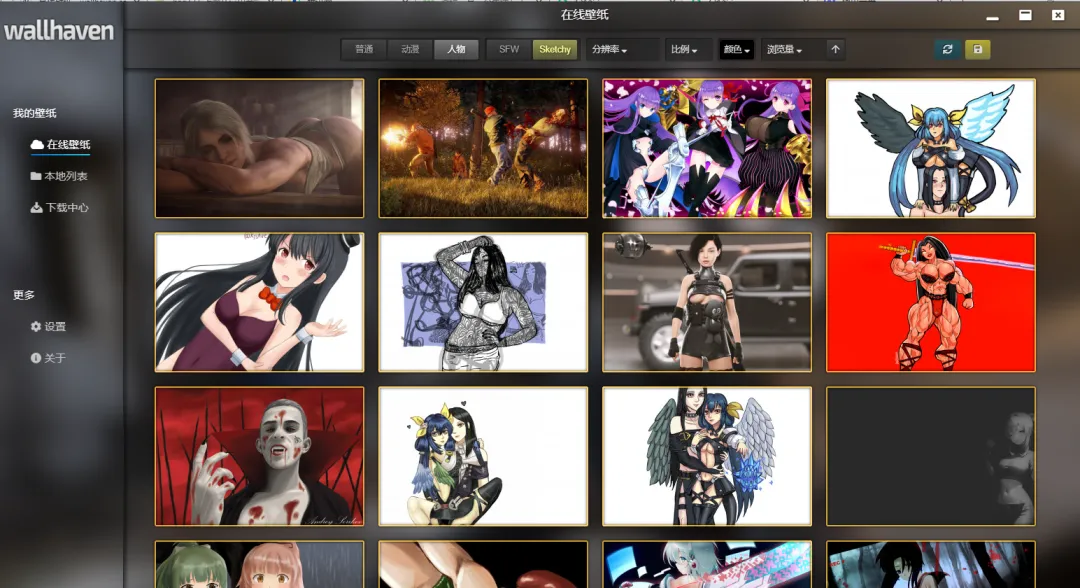The image size is (1080, 588).
Task: Minimize the window
Action: point(993,17)
